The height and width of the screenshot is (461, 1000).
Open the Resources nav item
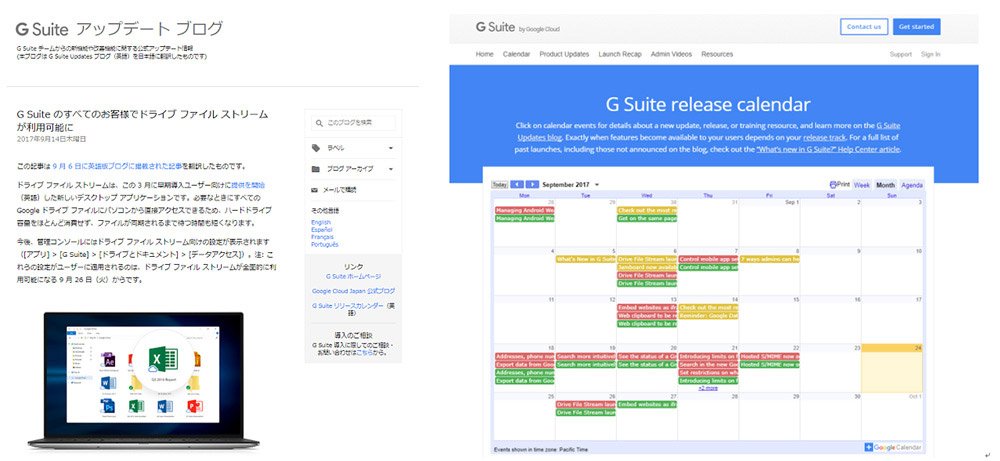[x=717, y=54]
